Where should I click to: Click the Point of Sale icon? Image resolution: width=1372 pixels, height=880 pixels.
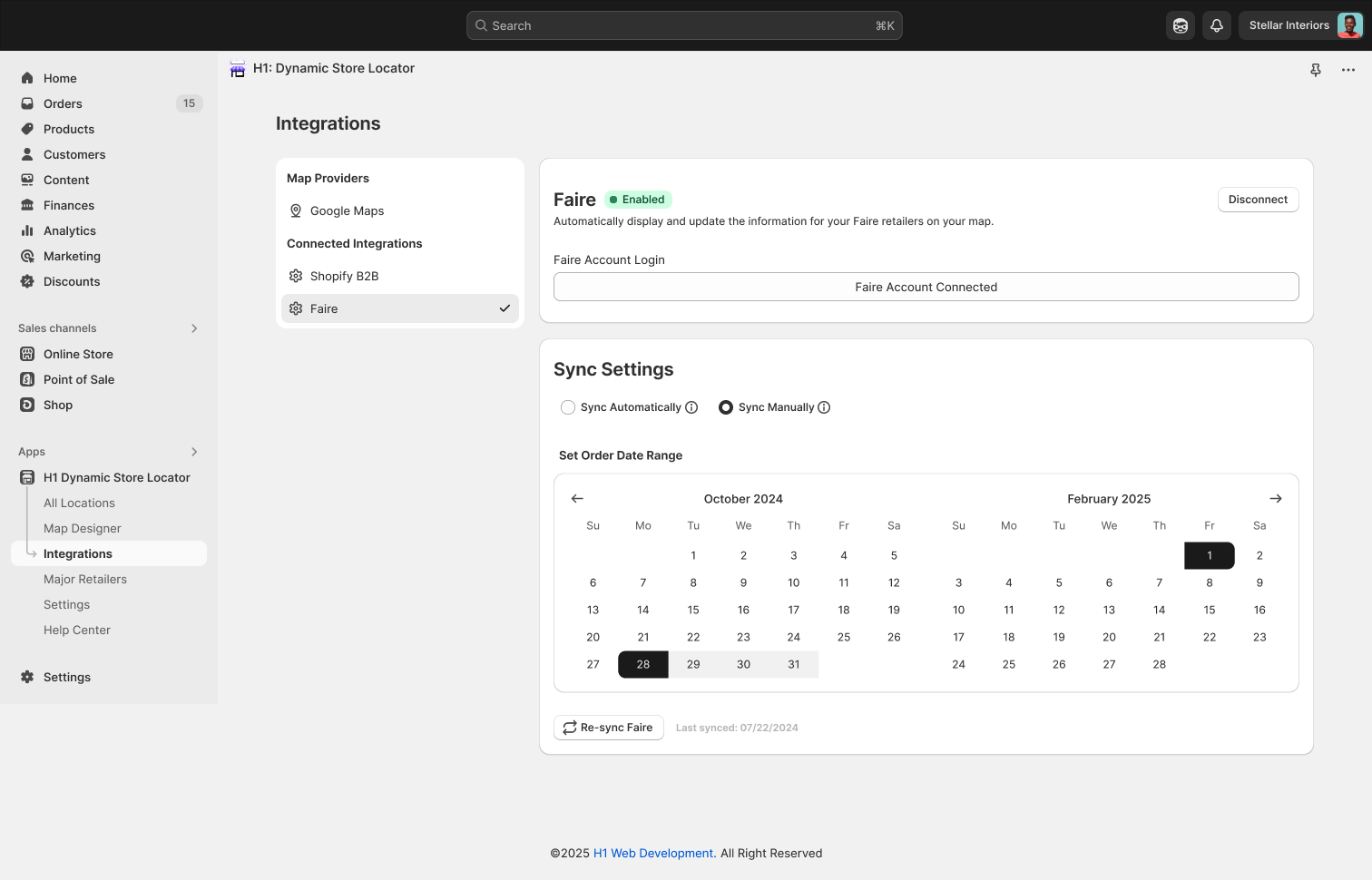click(27, 379)
